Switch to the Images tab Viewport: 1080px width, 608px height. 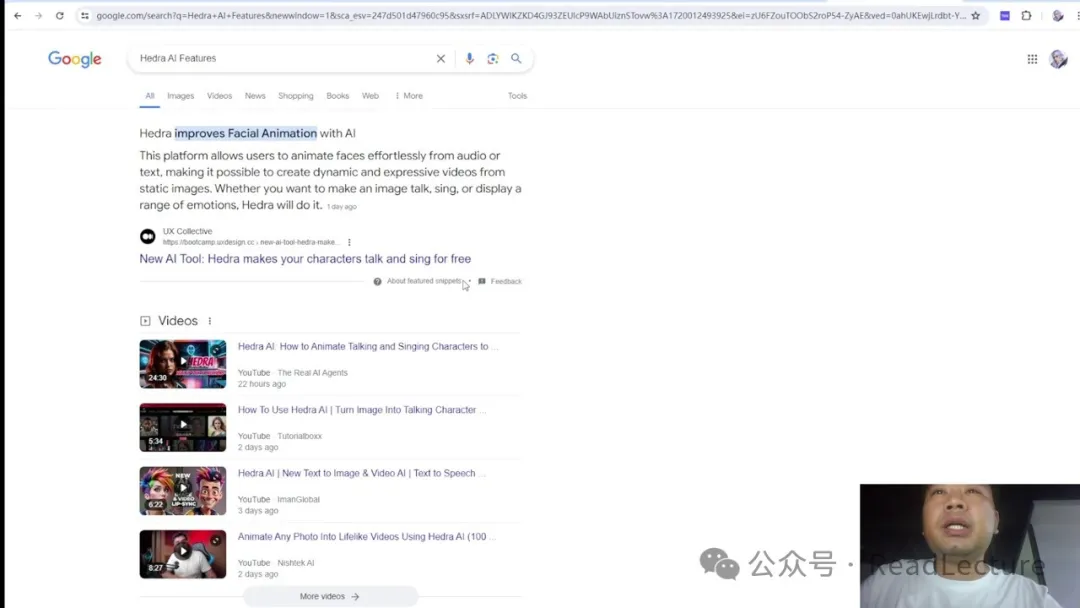click(x=180, y=96)
